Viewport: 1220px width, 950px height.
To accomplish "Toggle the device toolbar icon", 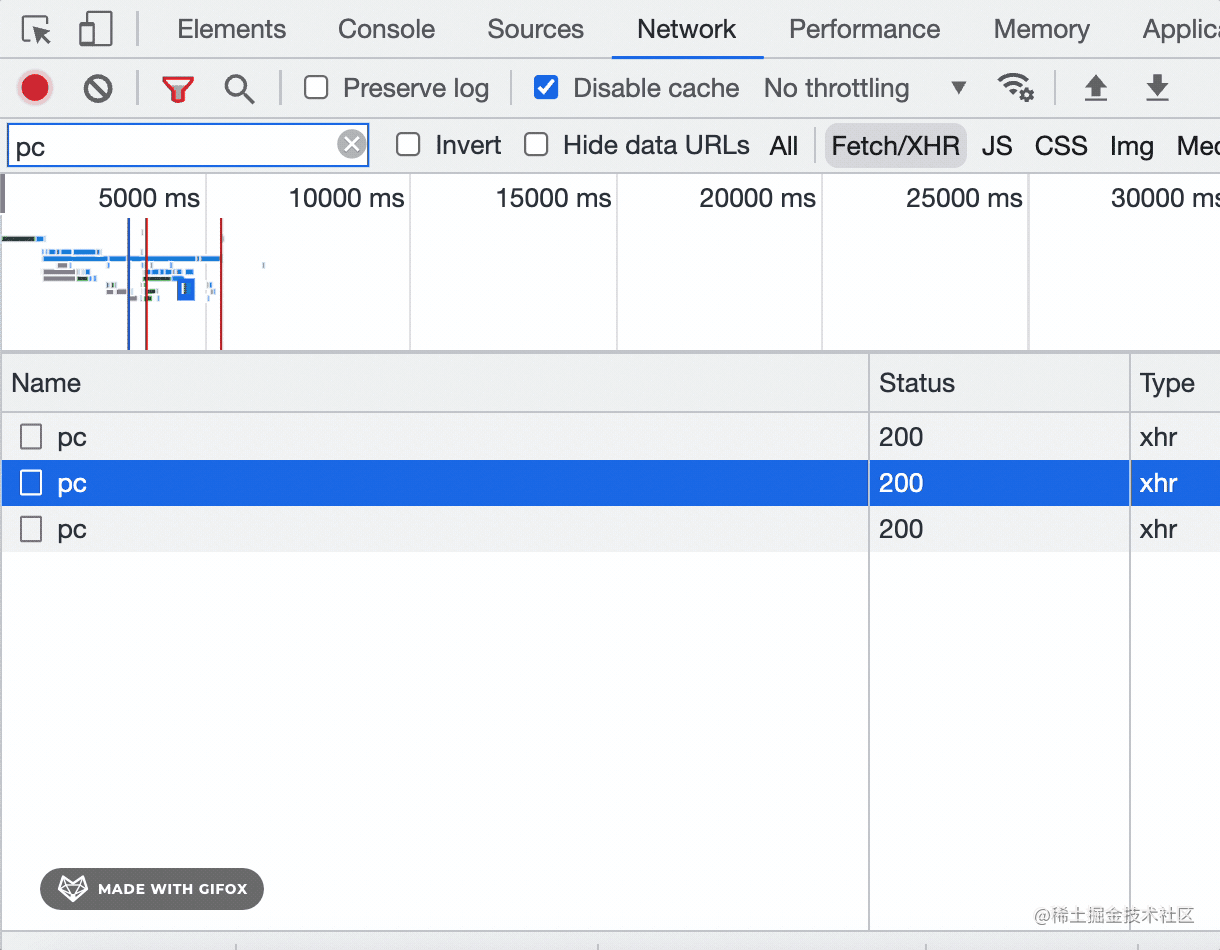I will click(x=96, y=30).
